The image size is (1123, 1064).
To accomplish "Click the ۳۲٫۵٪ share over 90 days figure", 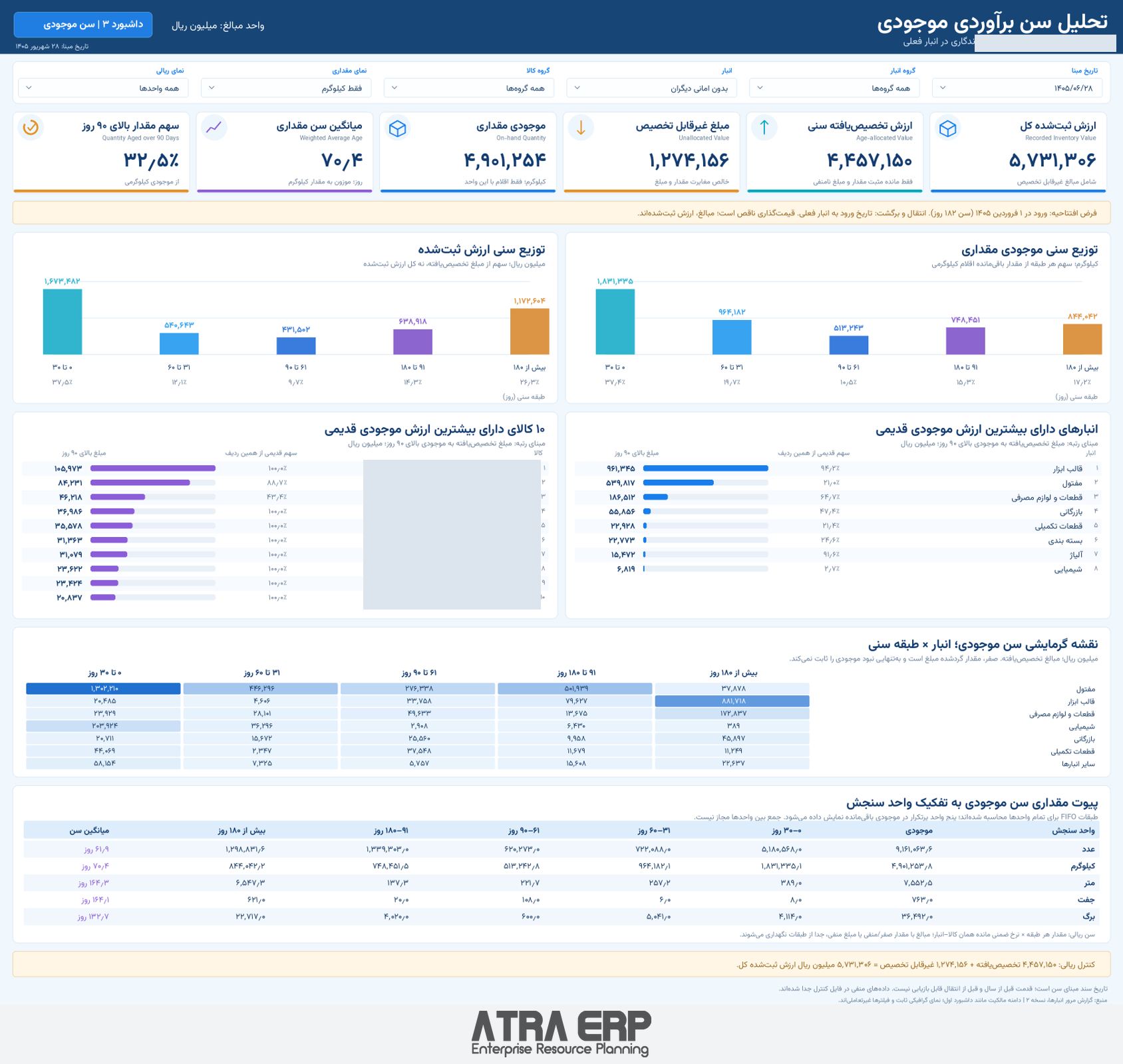I will (x=151, y=160).
